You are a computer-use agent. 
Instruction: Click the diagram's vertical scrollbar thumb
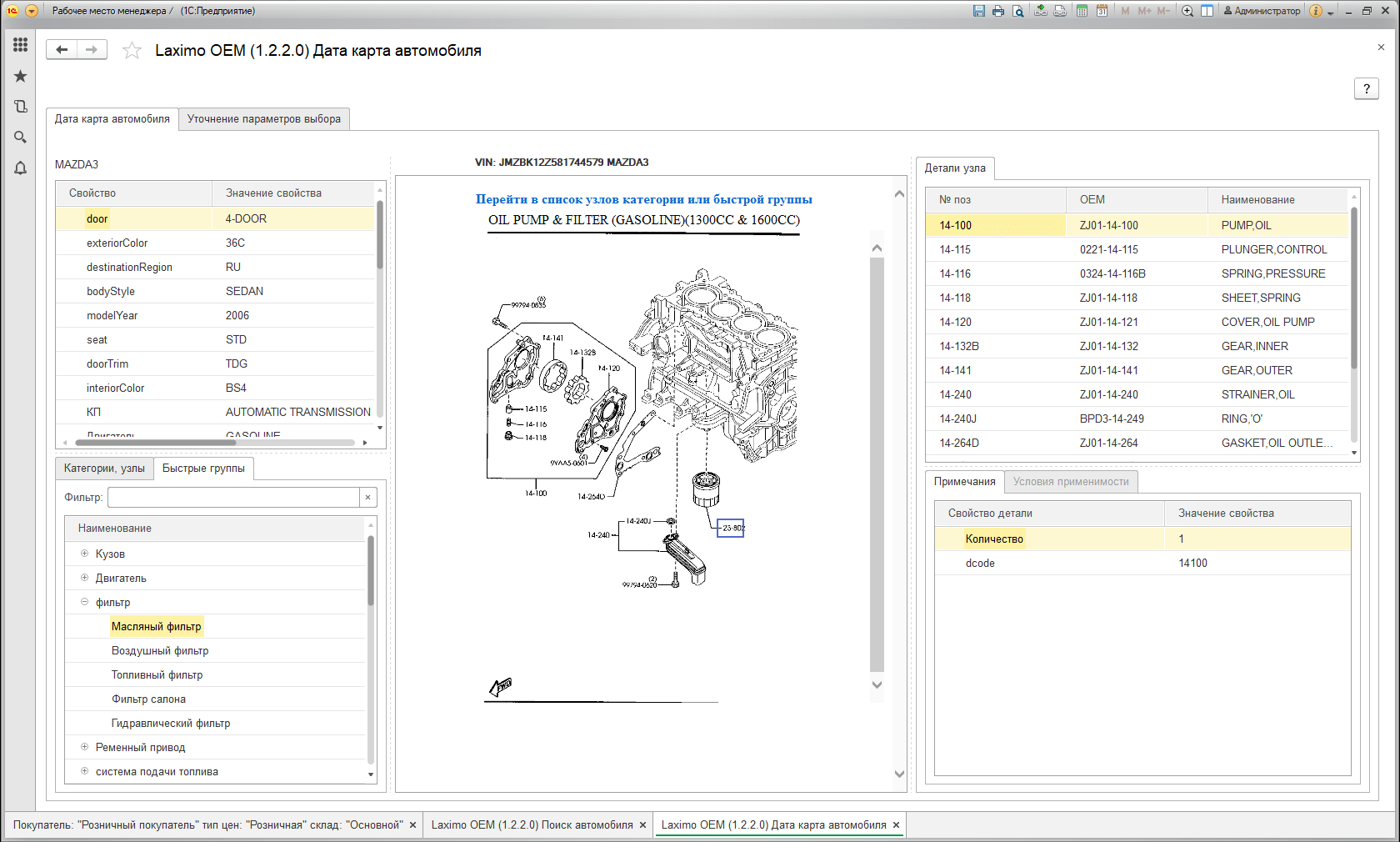[877, 464]
